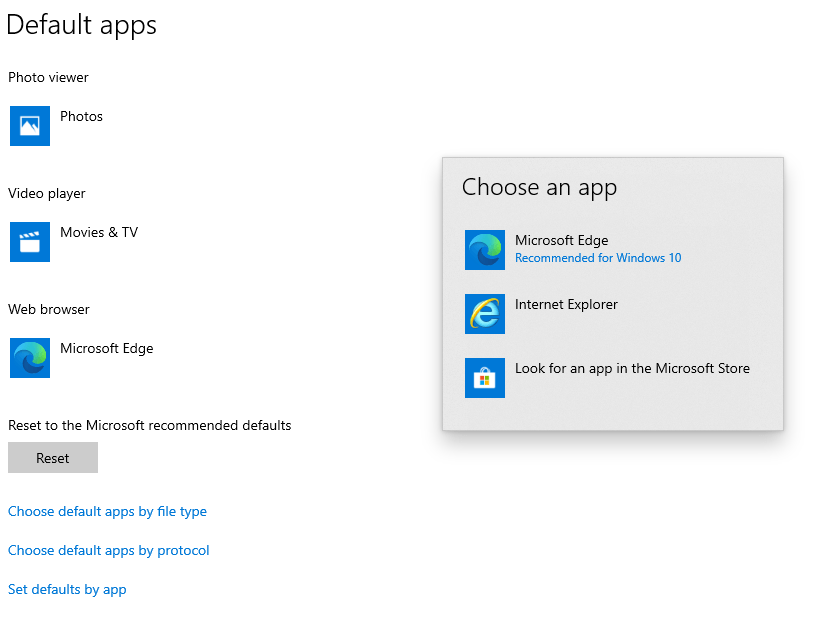Open Set defaults by app link
The height and width of the screenshot is (618, 818).
pos(67,589)
